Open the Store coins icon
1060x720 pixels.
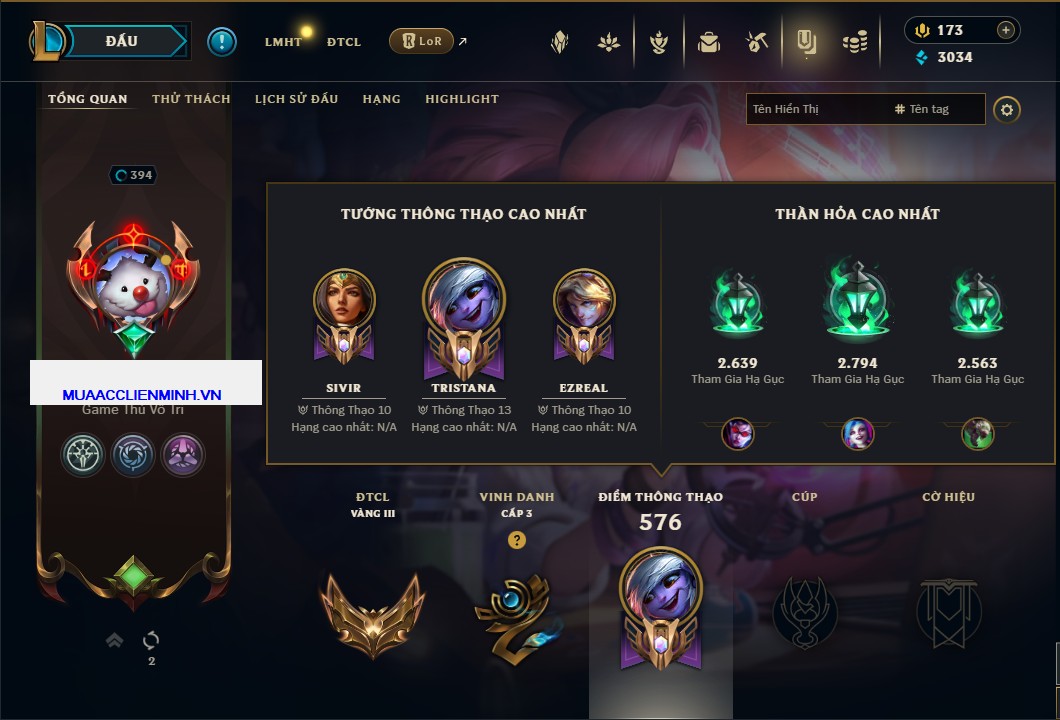(855, 43)
